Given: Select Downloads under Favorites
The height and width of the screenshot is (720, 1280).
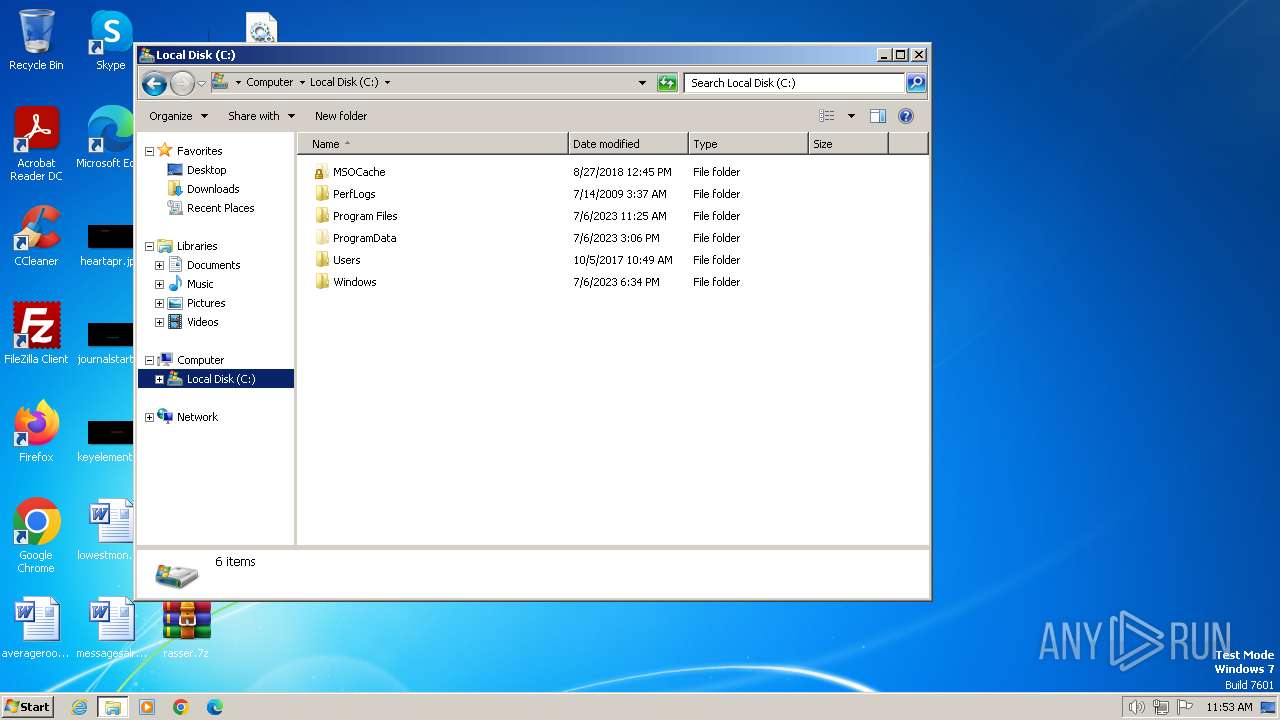Looking at the screenshot, I should [x=203, y=189].
